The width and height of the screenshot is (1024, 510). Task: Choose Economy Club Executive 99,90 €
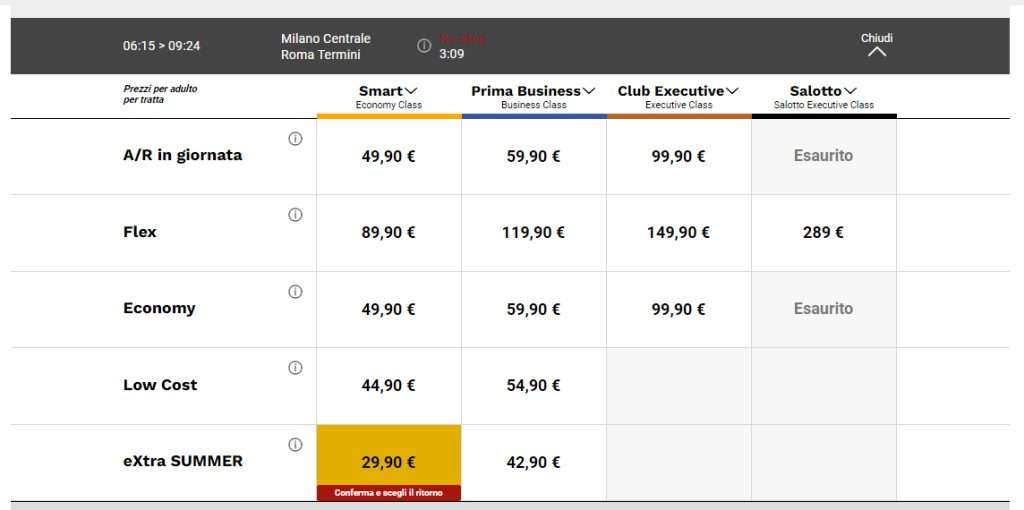click(x=678, y=310)
